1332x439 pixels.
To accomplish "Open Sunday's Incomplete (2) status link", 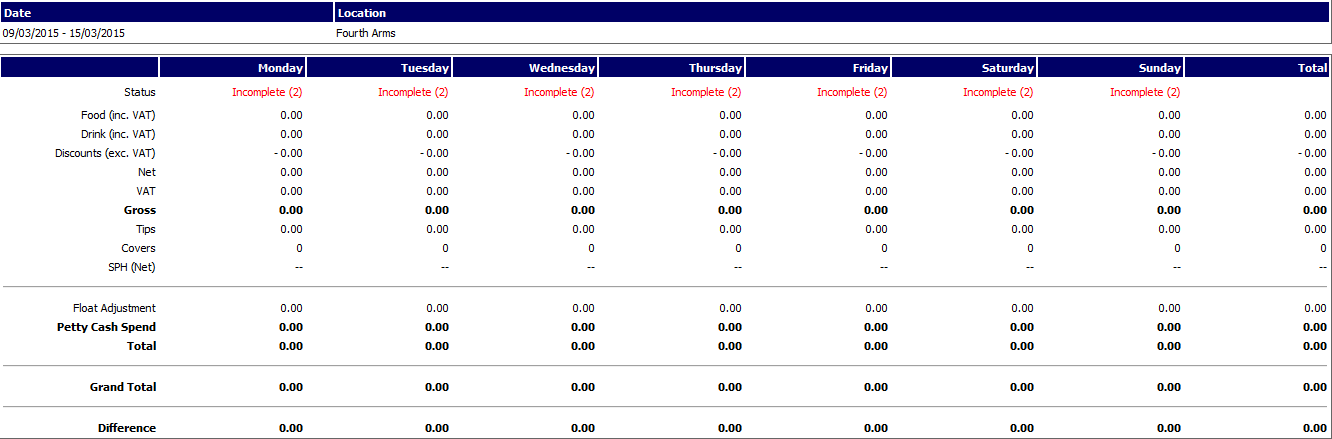I will [x=1145, y=92].
